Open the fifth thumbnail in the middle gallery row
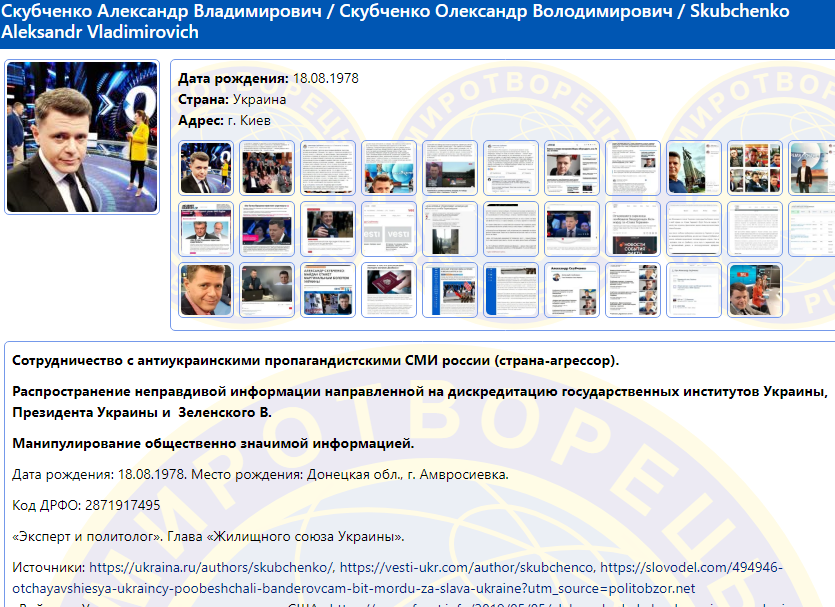835x607 pixels. (449, 229)
